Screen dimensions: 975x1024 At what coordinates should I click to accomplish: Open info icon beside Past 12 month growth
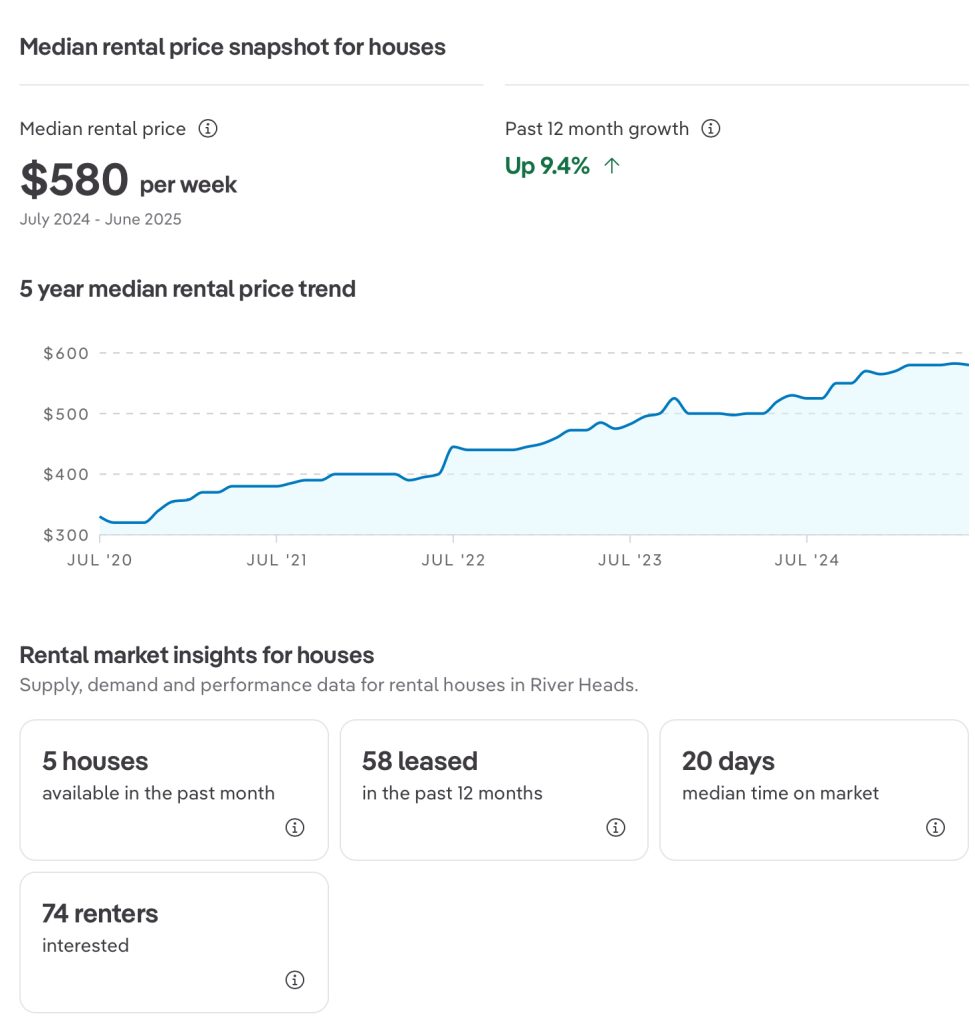711,129
